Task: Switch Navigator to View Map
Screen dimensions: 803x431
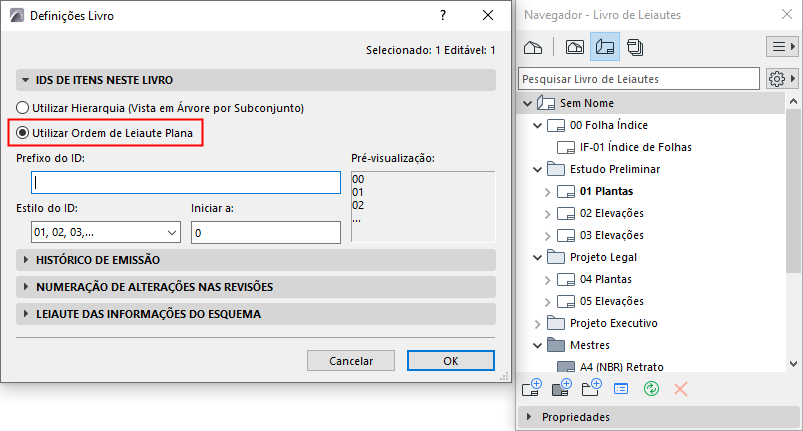Action: [575, 48]
